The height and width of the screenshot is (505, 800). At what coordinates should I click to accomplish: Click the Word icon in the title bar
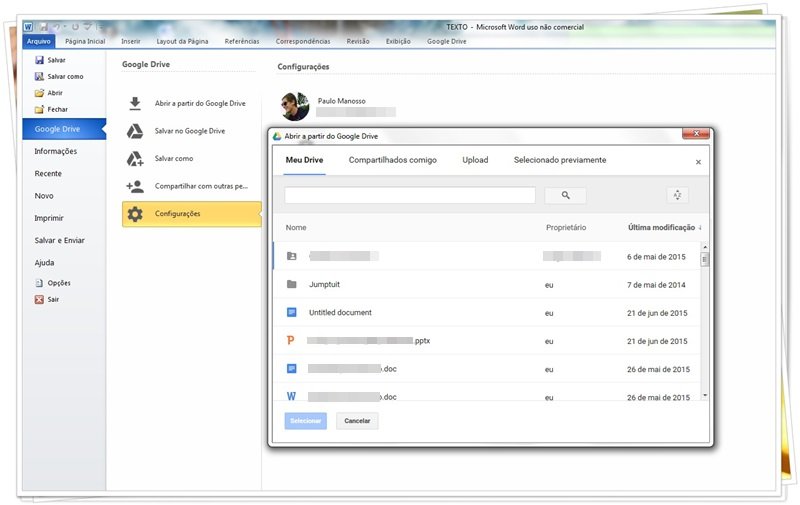point(28,27)
